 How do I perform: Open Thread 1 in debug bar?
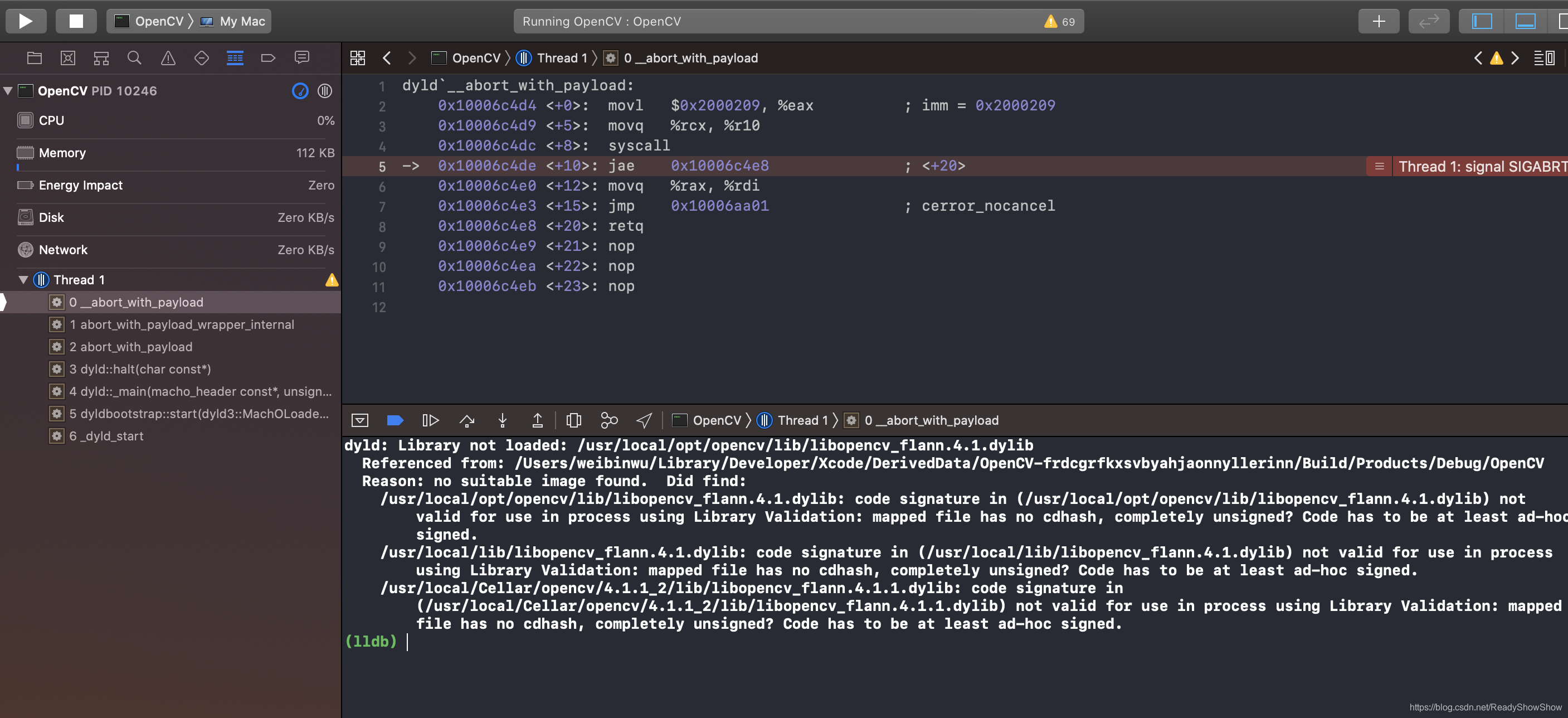(x=792, y=420)
